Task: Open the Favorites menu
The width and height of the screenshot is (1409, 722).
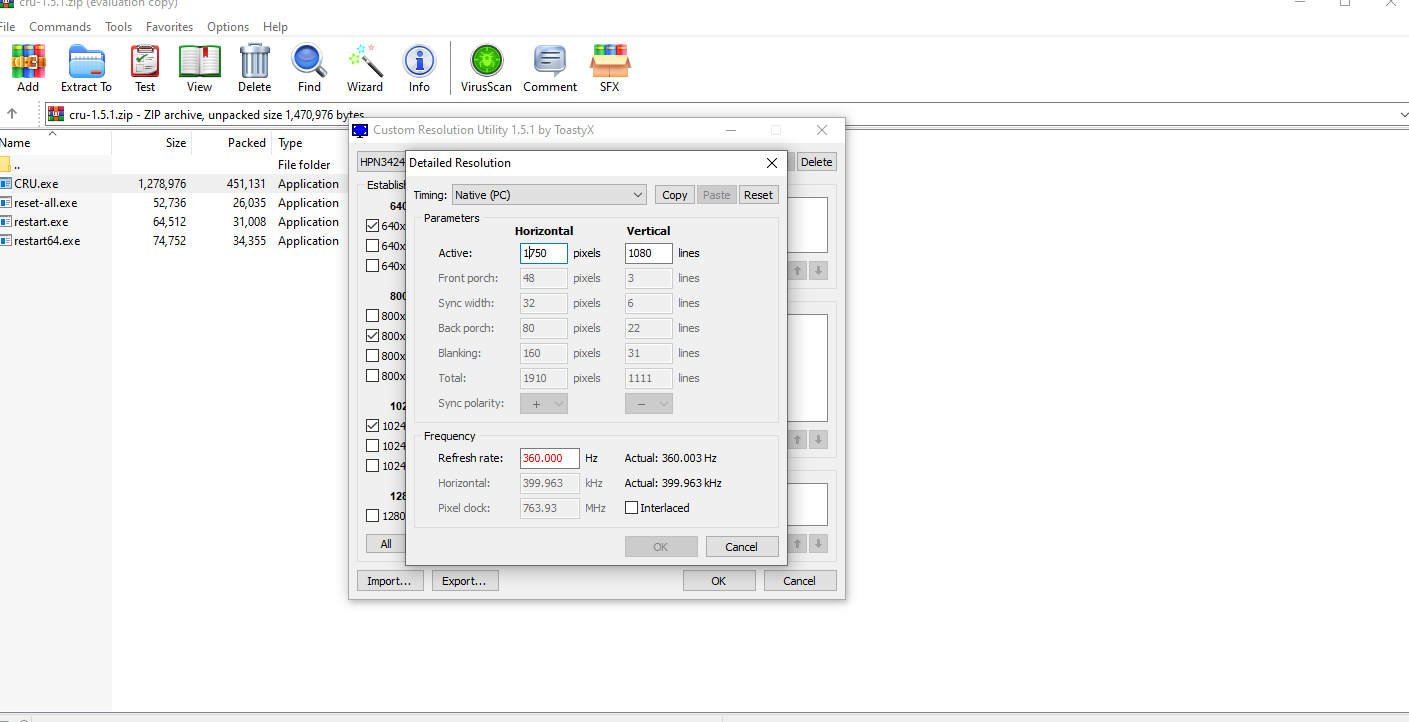Action: pyautogui.click(x=169, y=27)
